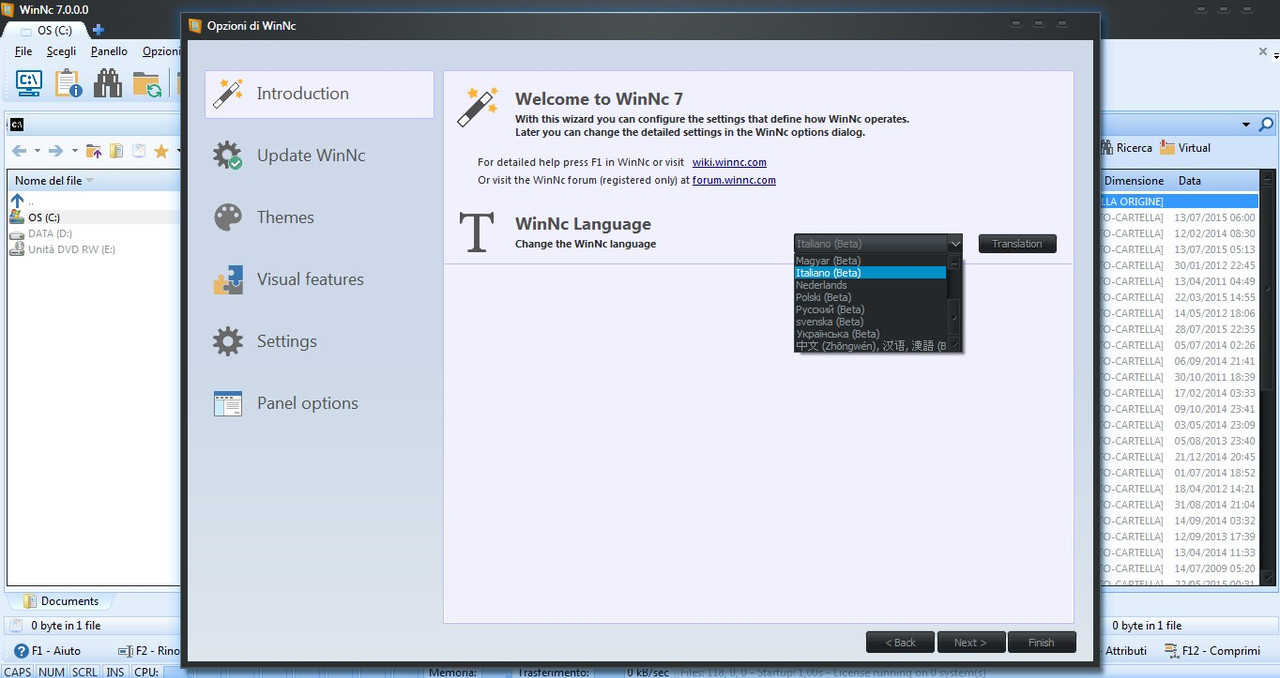
Task: Add a new tab with the blue plus
Action: pyautogui.click(x=98, y=30)
